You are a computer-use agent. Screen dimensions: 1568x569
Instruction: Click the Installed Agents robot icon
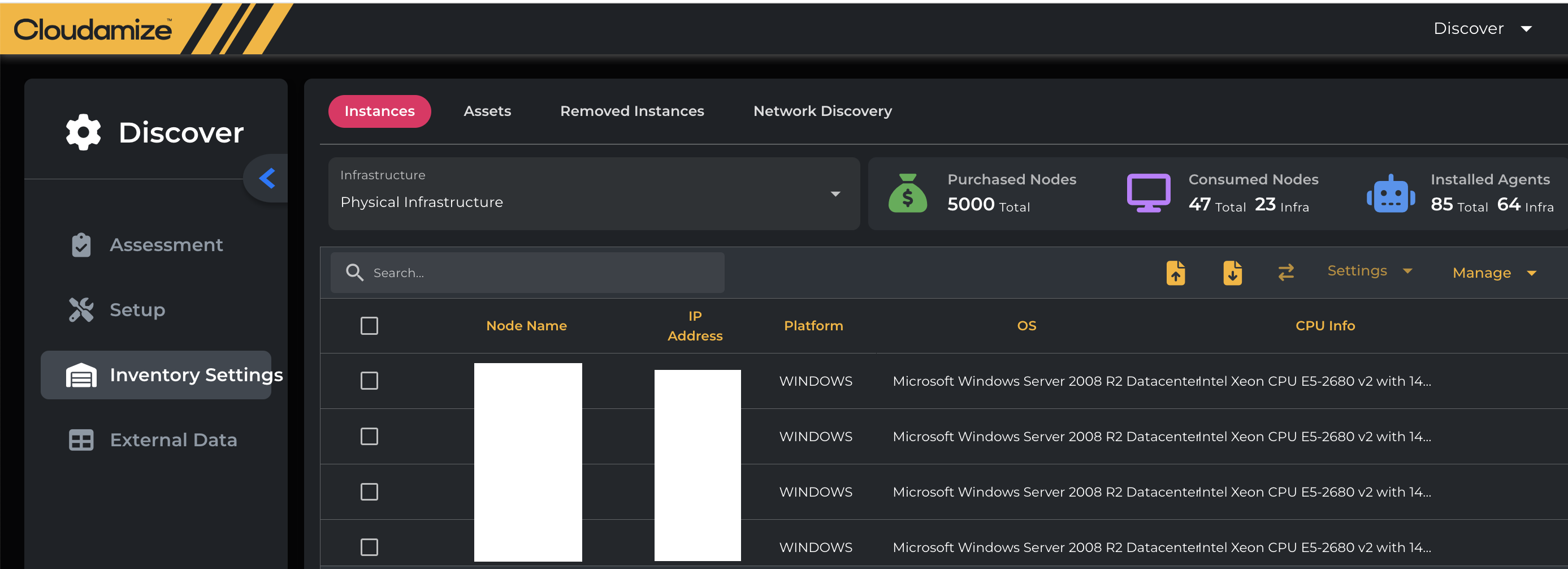[x=1391, y=195]
